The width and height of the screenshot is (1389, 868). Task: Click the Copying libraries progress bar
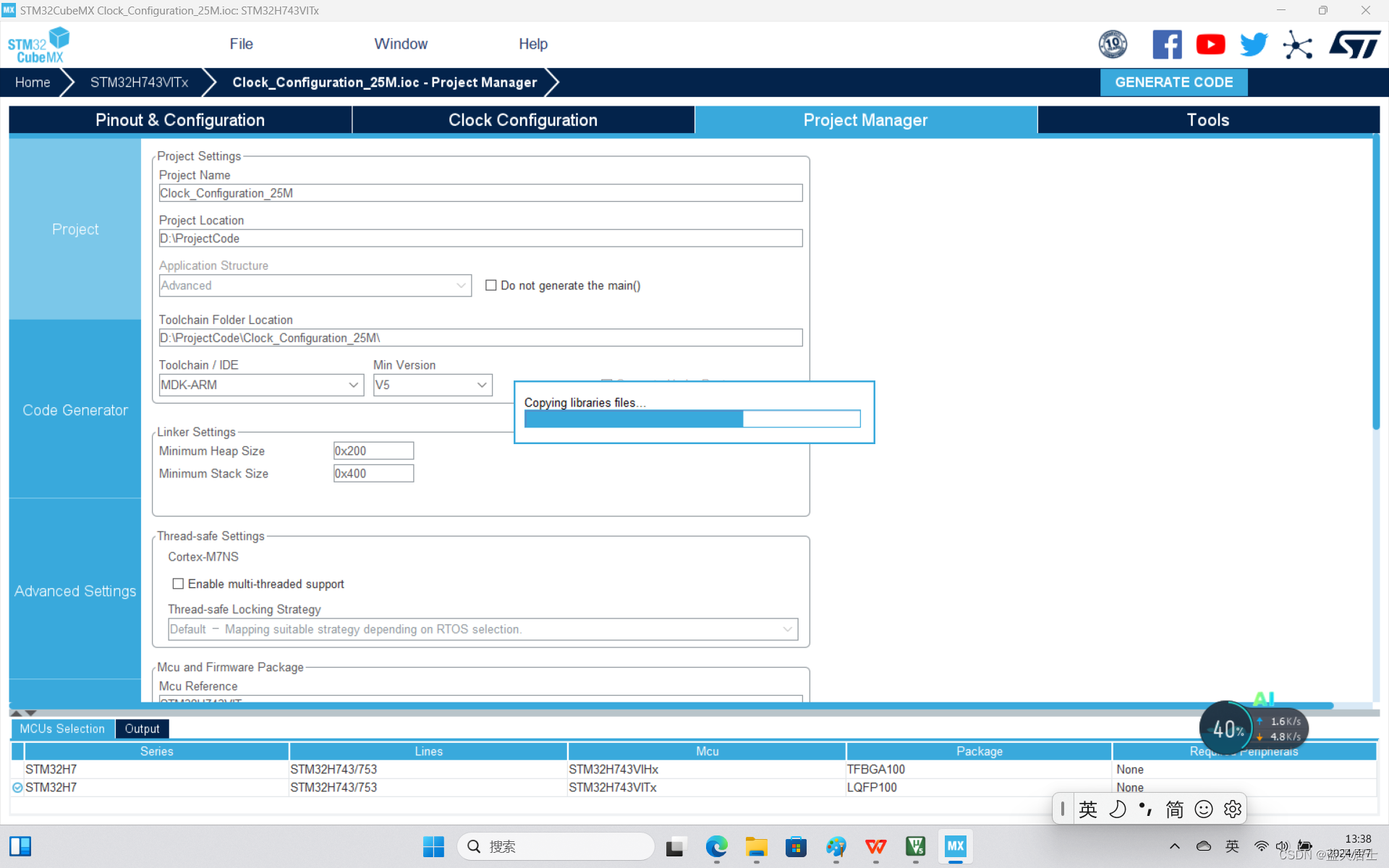692,419
